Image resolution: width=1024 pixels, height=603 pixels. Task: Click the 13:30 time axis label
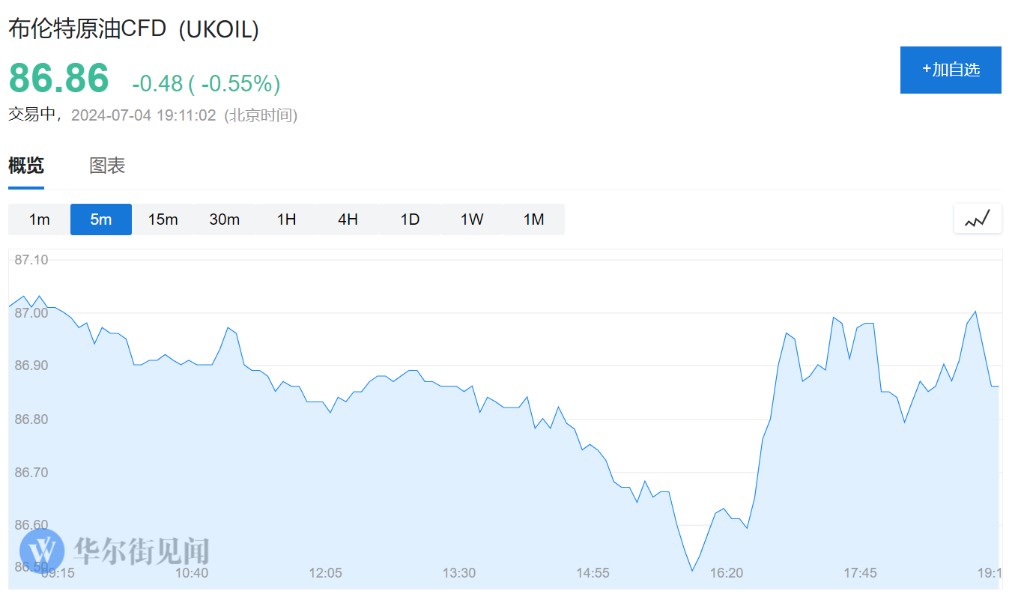click(x=459, y=573)
